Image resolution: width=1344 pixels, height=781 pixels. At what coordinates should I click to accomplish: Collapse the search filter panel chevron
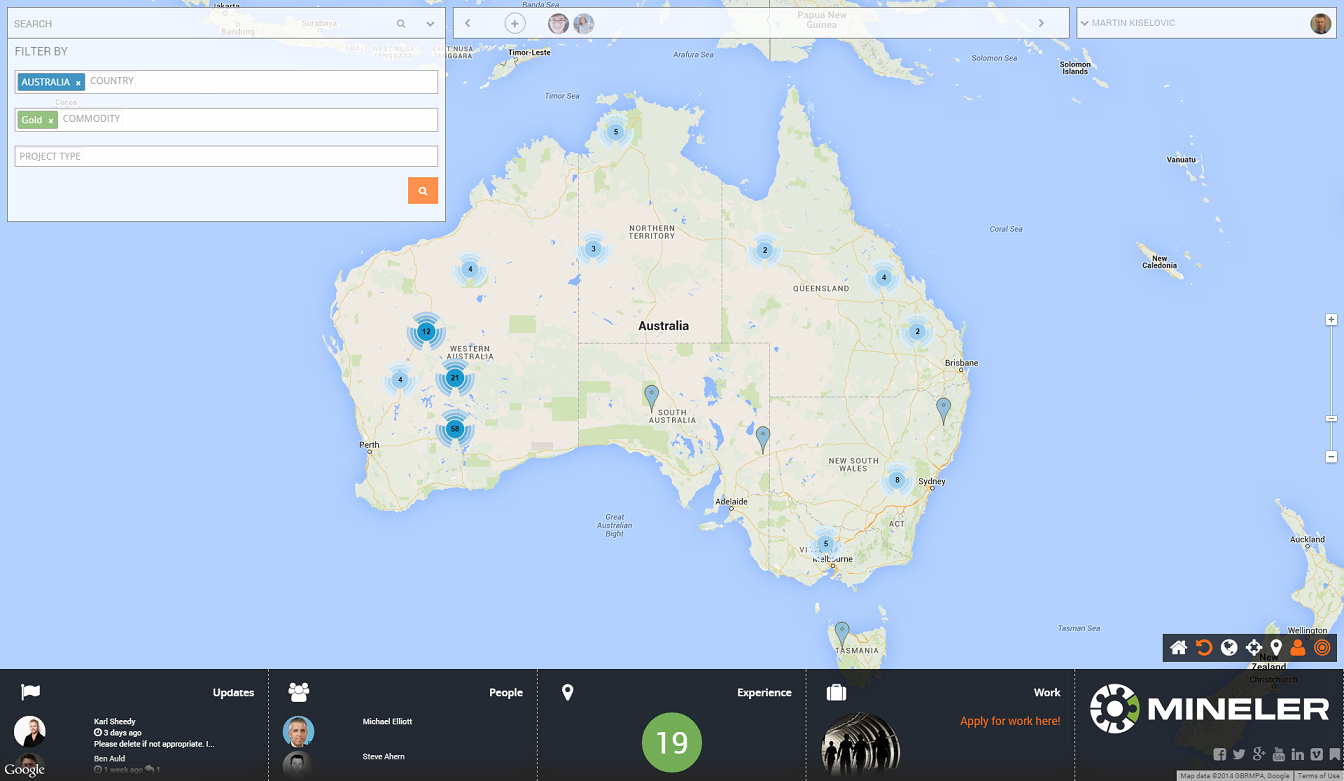430,23
